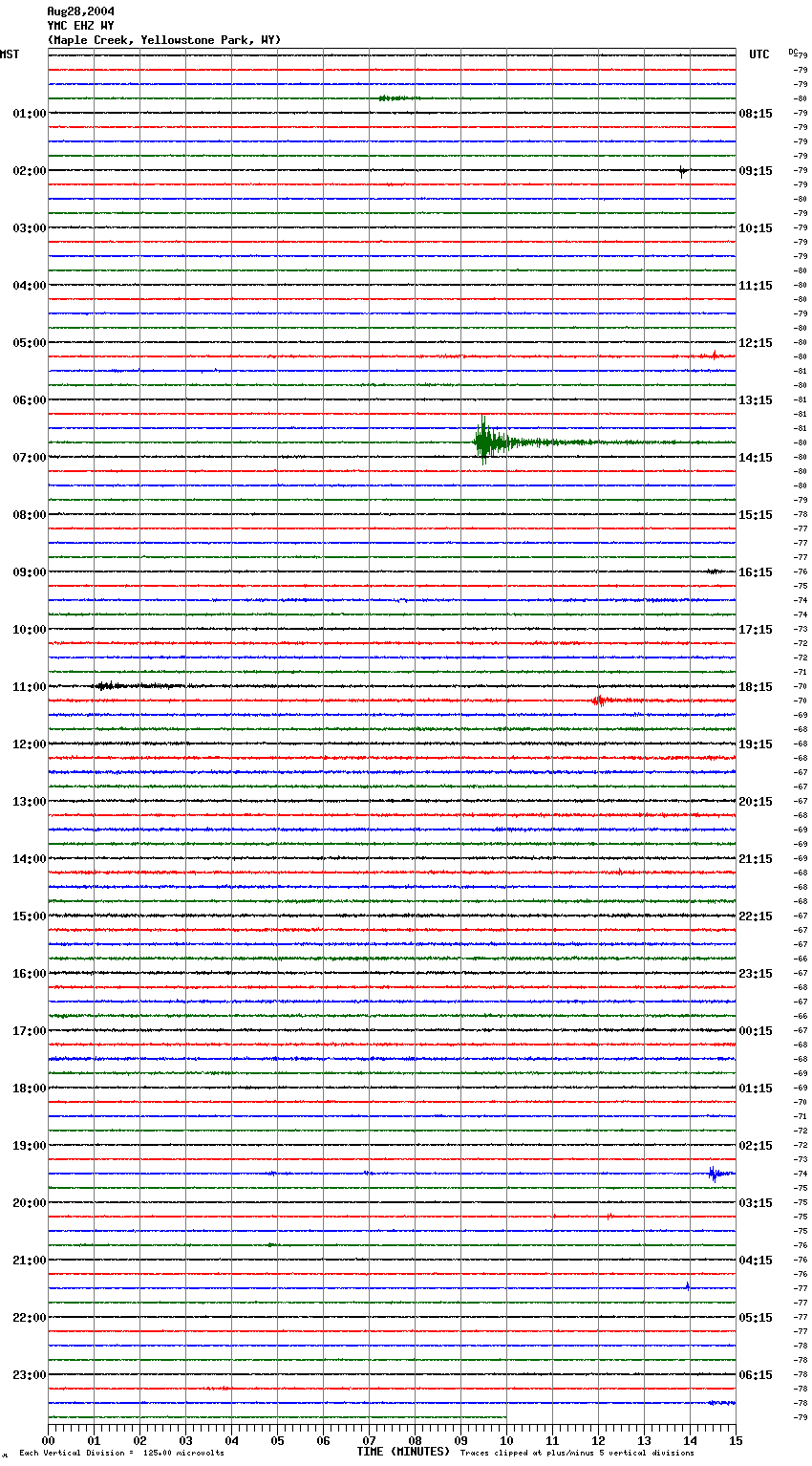This screenshot has height=1466, width=812.
Task: Click the 125.00 microvolts vertical division note
Action: point(121,1454)
